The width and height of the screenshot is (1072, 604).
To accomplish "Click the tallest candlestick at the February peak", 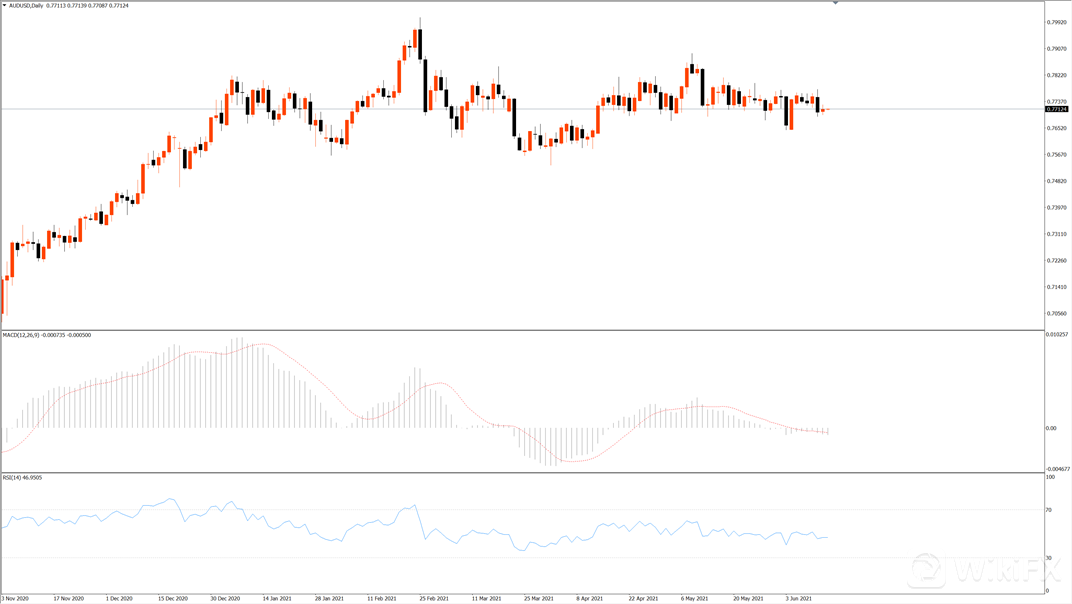I will [420, 45].
